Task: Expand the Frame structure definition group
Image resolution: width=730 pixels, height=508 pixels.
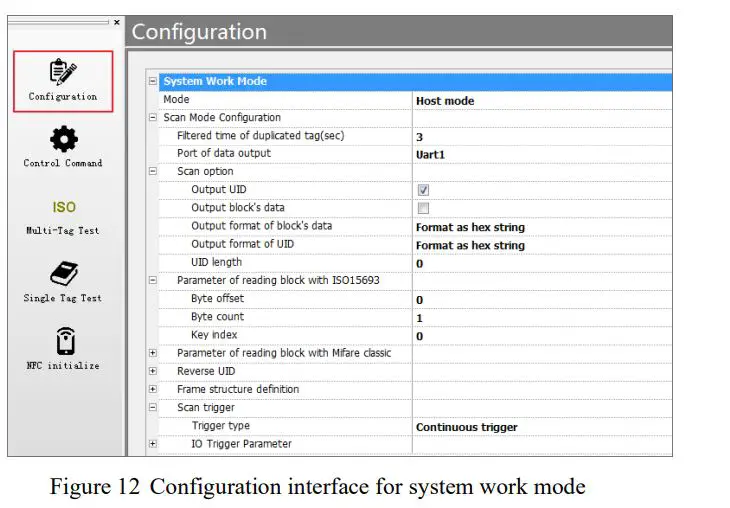Action: tap(153, 389)
